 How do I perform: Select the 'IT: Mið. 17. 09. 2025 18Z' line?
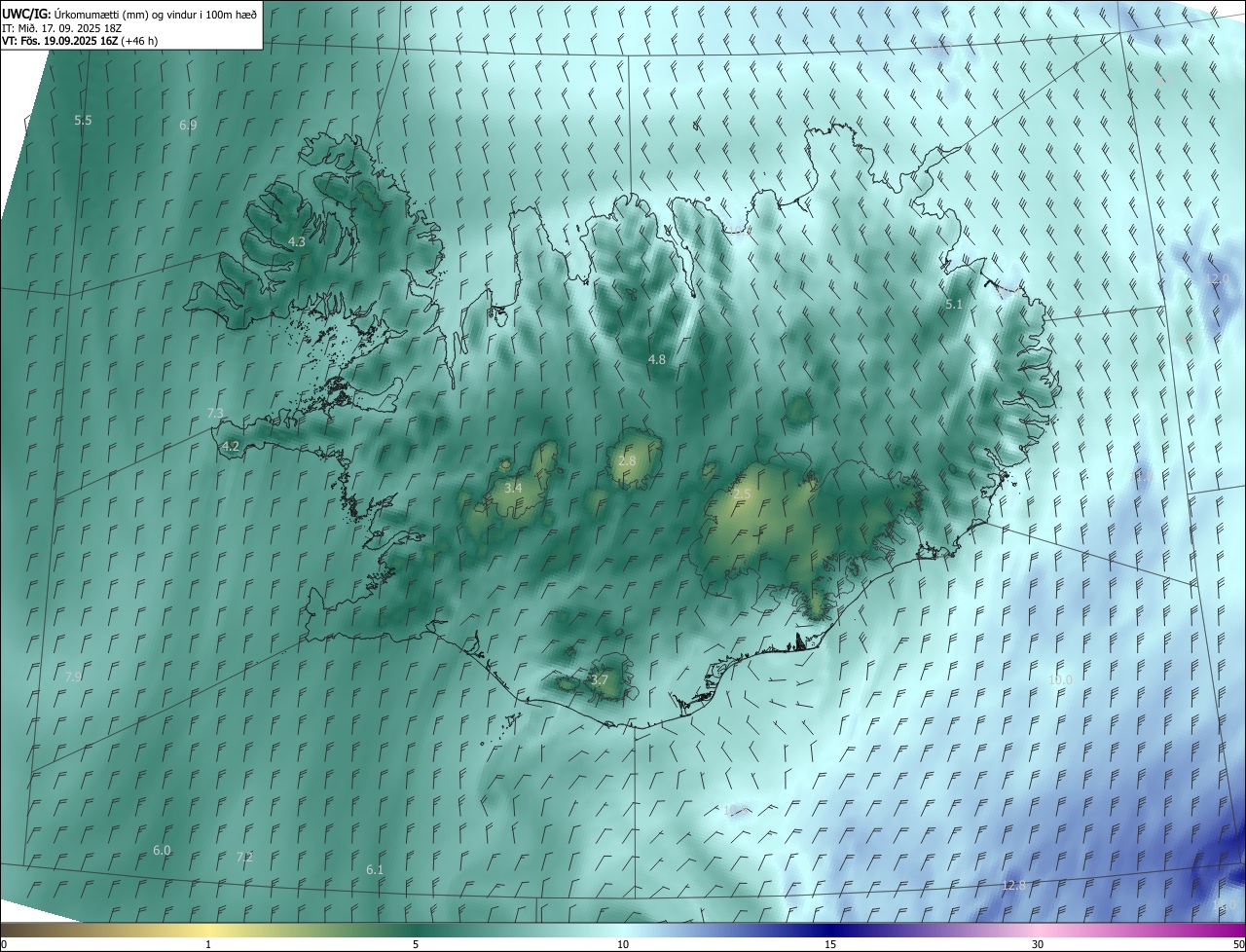(x=64, y=27)
